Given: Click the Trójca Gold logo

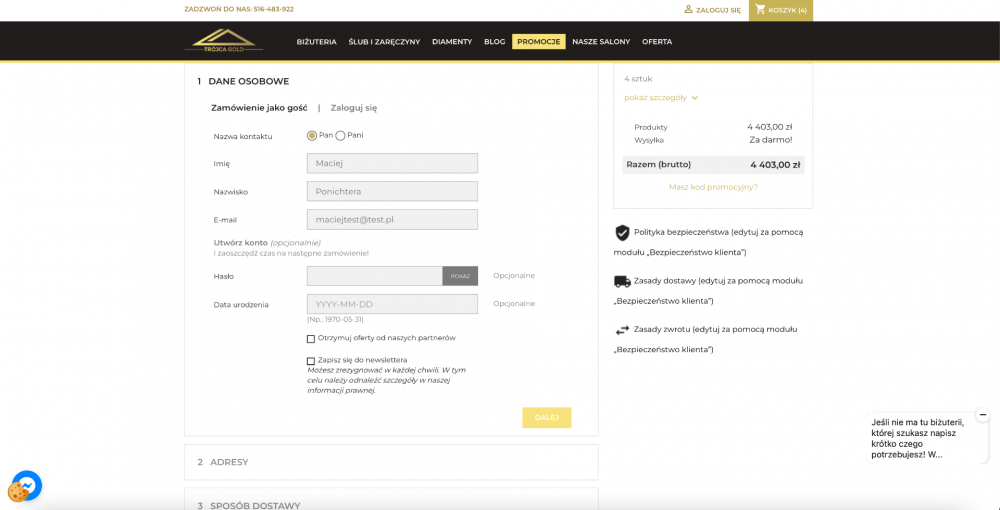Looking at the screenshot, I should pos(224,41).
